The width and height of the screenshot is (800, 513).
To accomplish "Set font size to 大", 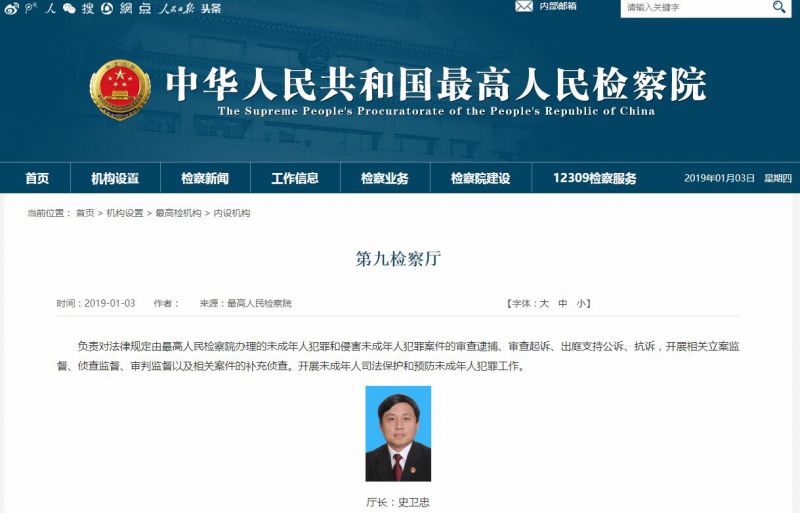I will [x=544, y=303].
